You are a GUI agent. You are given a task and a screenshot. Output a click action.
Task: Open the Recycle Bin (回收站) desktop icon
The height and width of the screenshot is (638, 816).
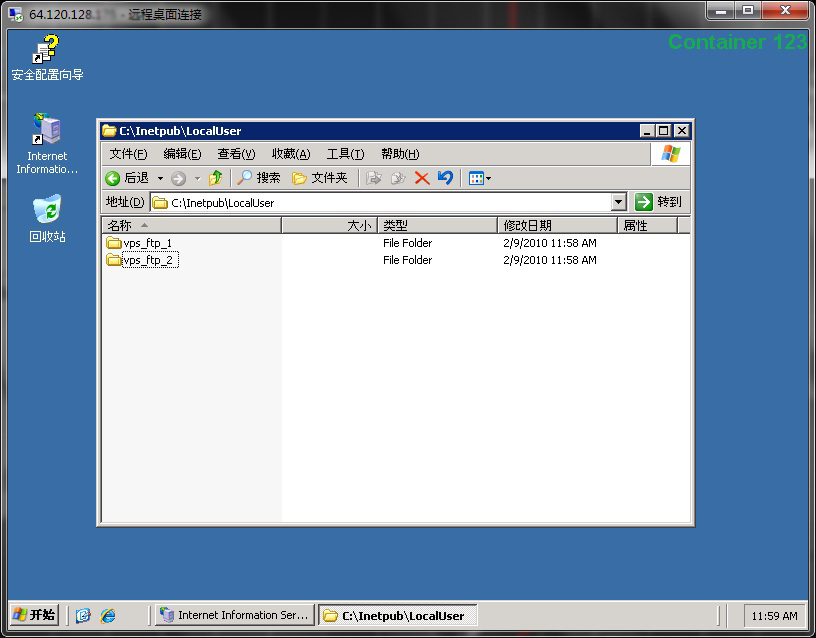click(x=47, y=219)
